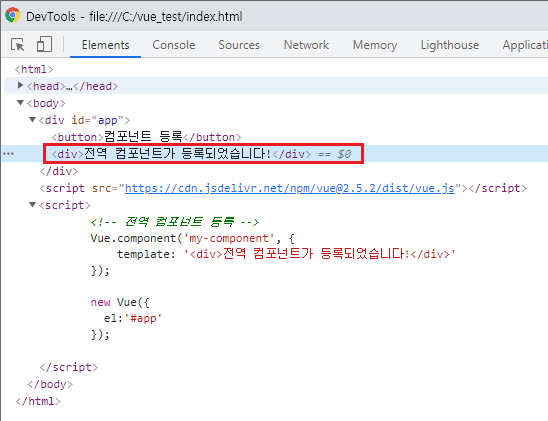
Task: Go to the Network tab
Action: tap(306, 45)
